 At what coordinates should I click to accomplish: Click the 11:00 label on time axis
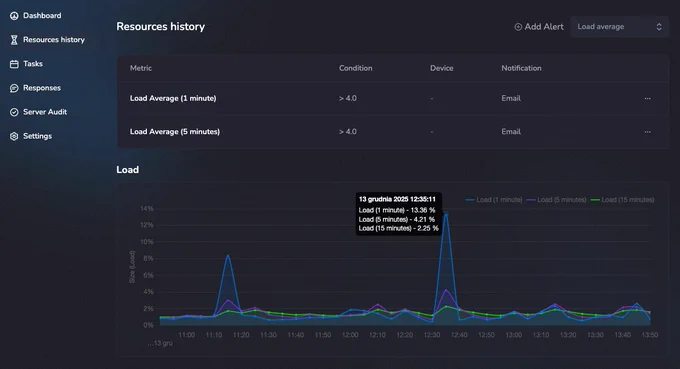point(186,335)
